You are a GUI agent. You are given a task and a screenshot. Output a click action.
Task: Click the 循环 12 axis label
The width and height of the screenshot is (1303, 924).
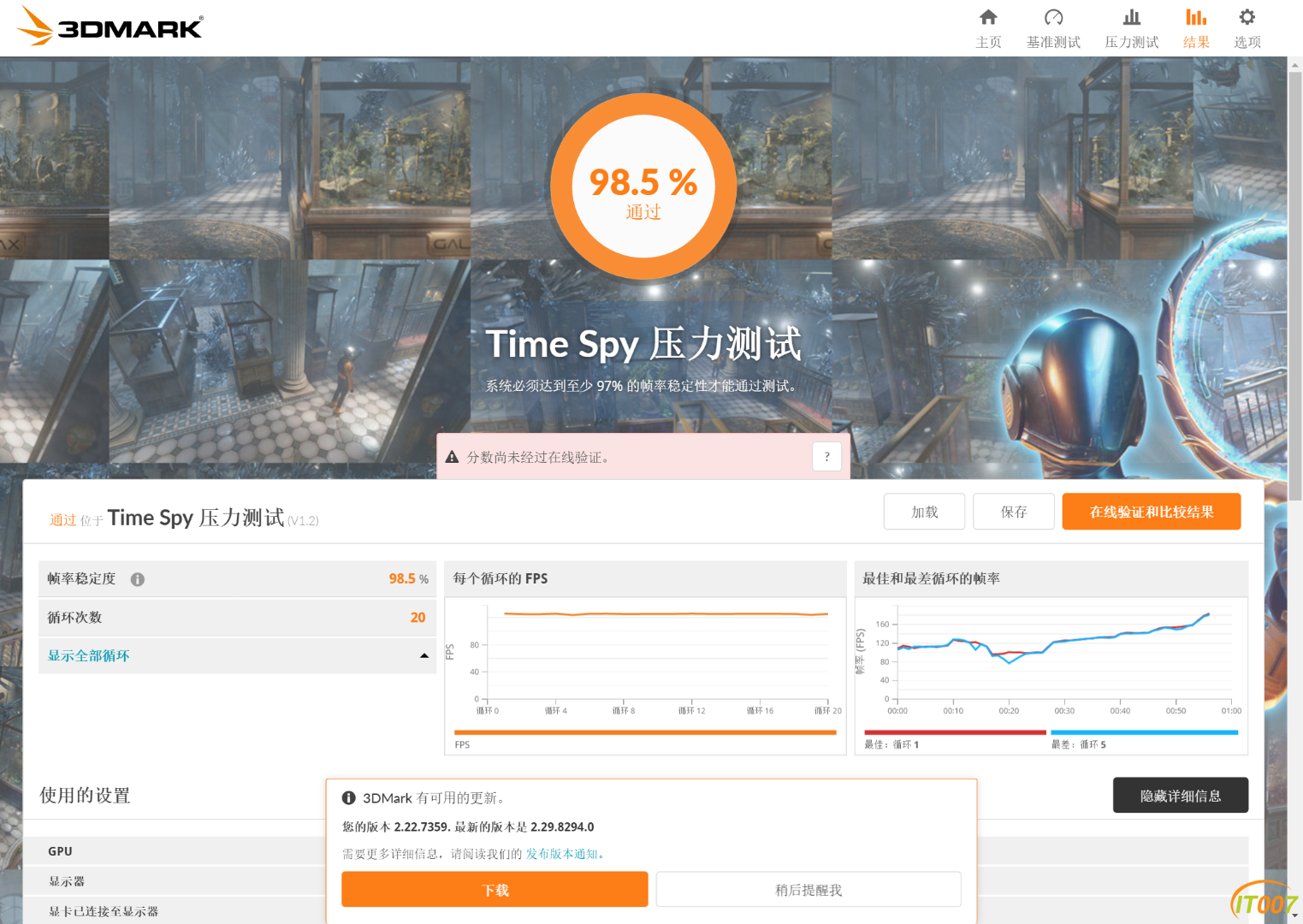(x=691, y=711)
